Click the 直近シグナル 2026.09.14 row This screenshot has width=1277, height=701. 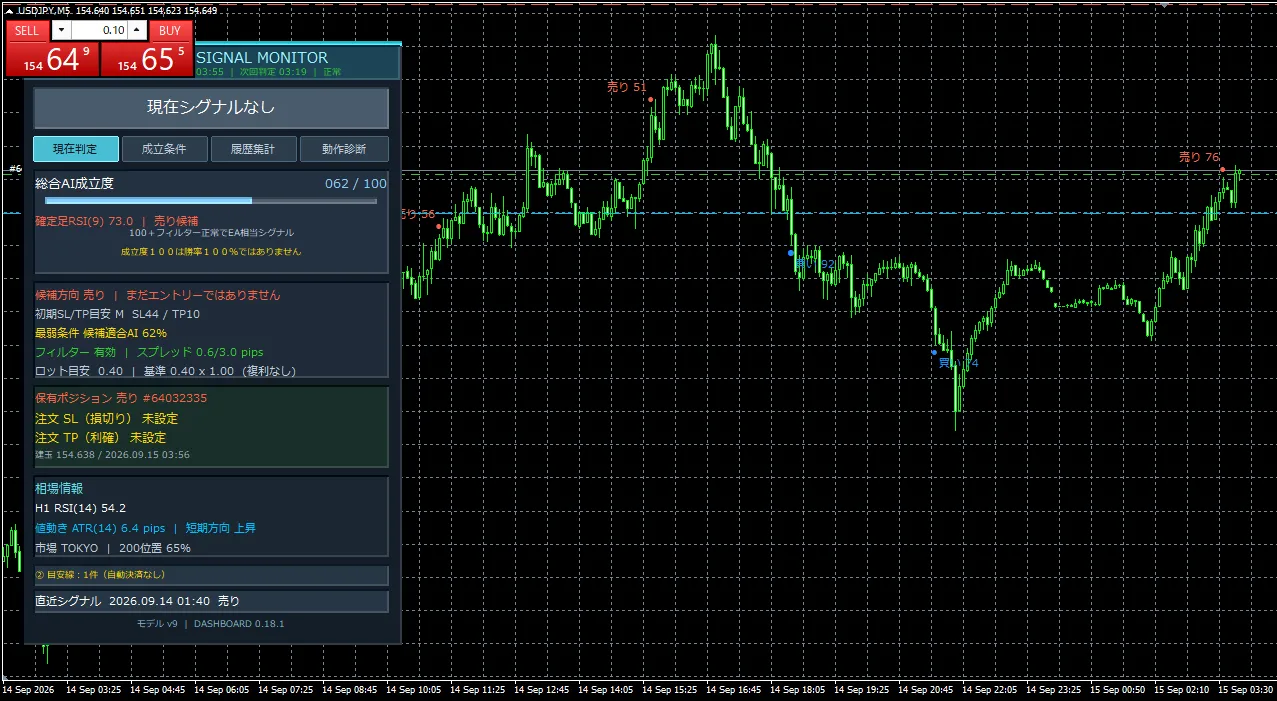click(x=211, y=601)
